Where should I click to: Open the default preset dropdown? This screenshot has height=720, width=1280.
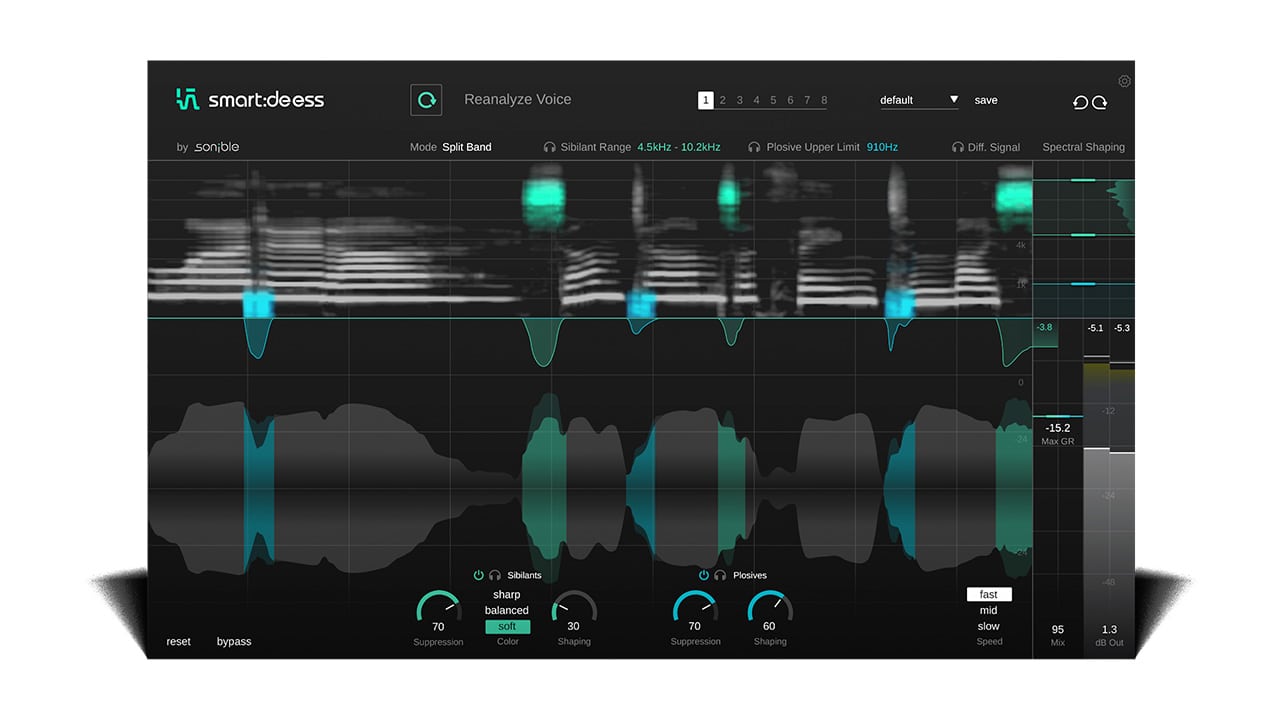[x=919, y=100]
